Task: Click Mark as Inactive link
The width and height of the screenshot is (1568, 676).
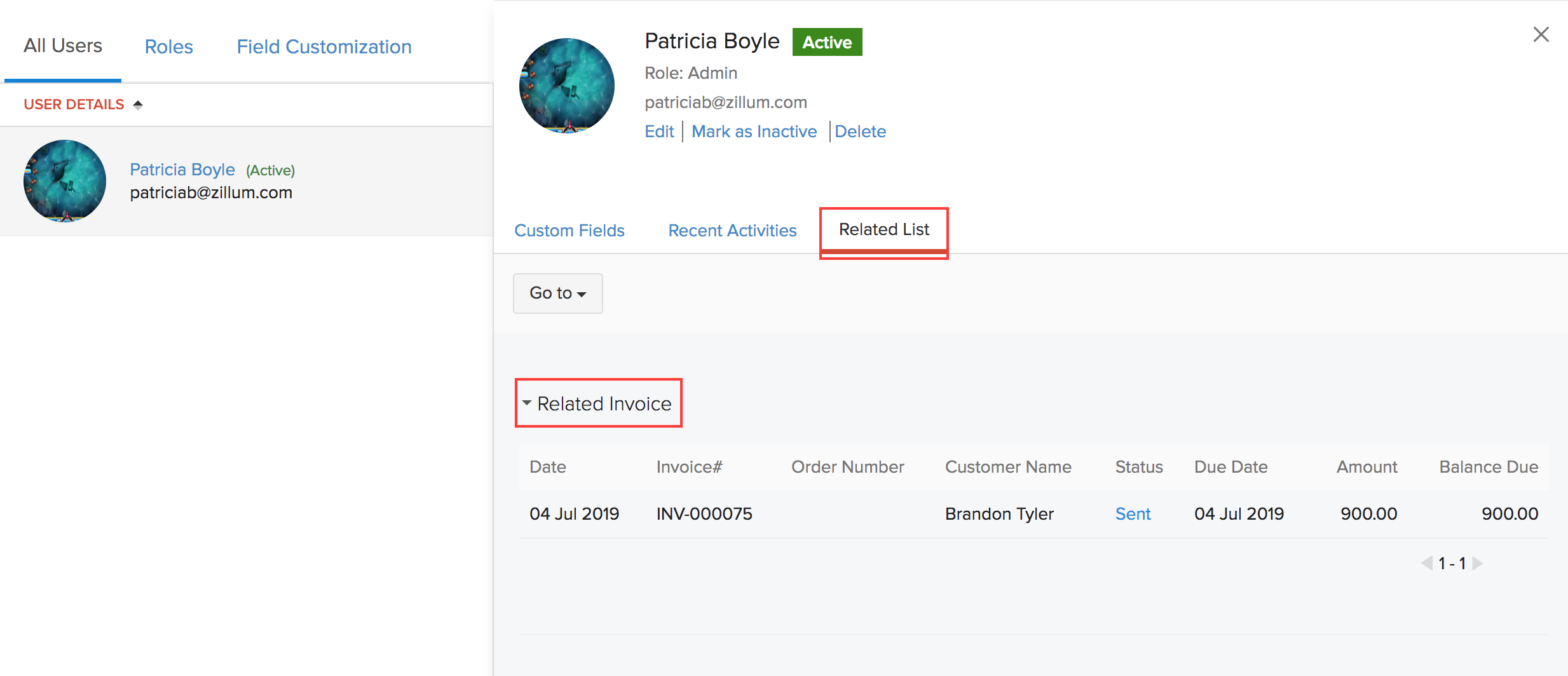Action: (754, 132)
